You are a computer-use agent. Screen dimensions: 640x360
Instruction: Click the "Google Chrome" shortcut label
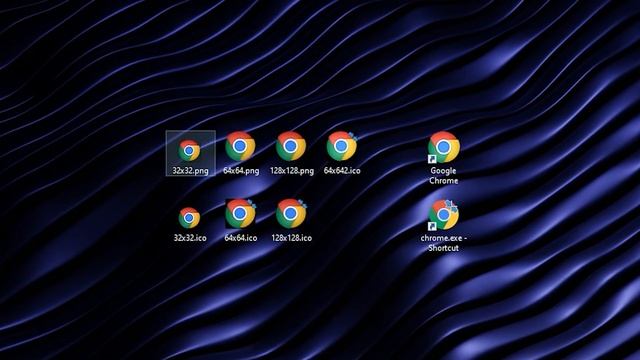(x=443, y=176)
